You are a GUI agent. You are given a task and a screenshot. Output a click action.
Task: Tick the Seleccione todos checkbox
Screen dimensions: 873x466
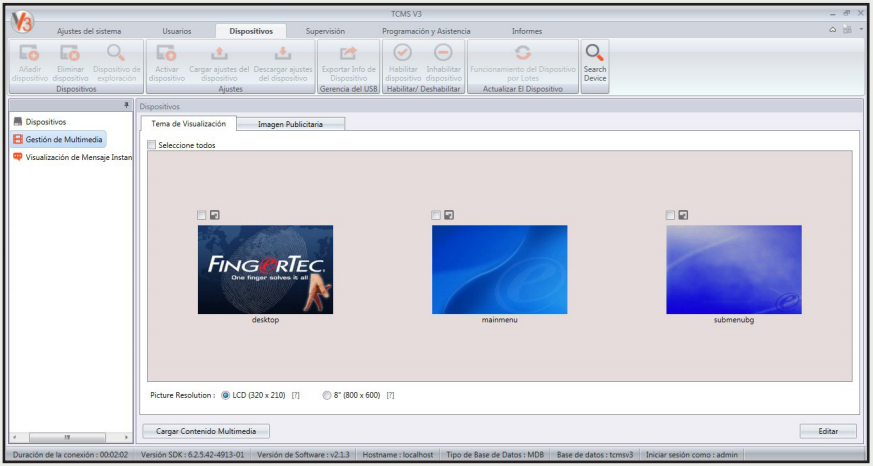(151, 145)
